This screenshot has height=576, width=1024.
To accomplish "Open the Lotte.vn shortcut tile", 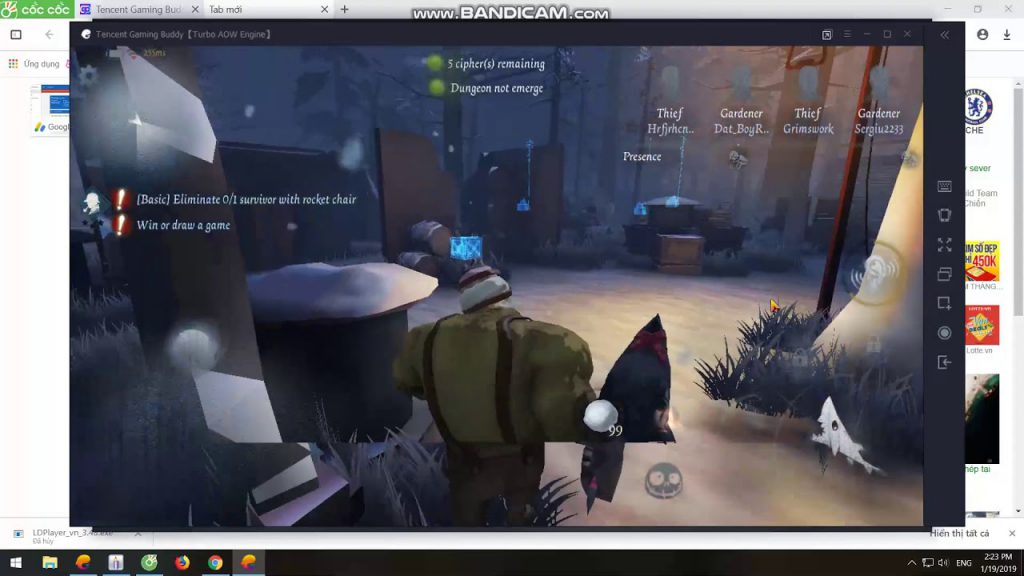I will click(982, 329).
